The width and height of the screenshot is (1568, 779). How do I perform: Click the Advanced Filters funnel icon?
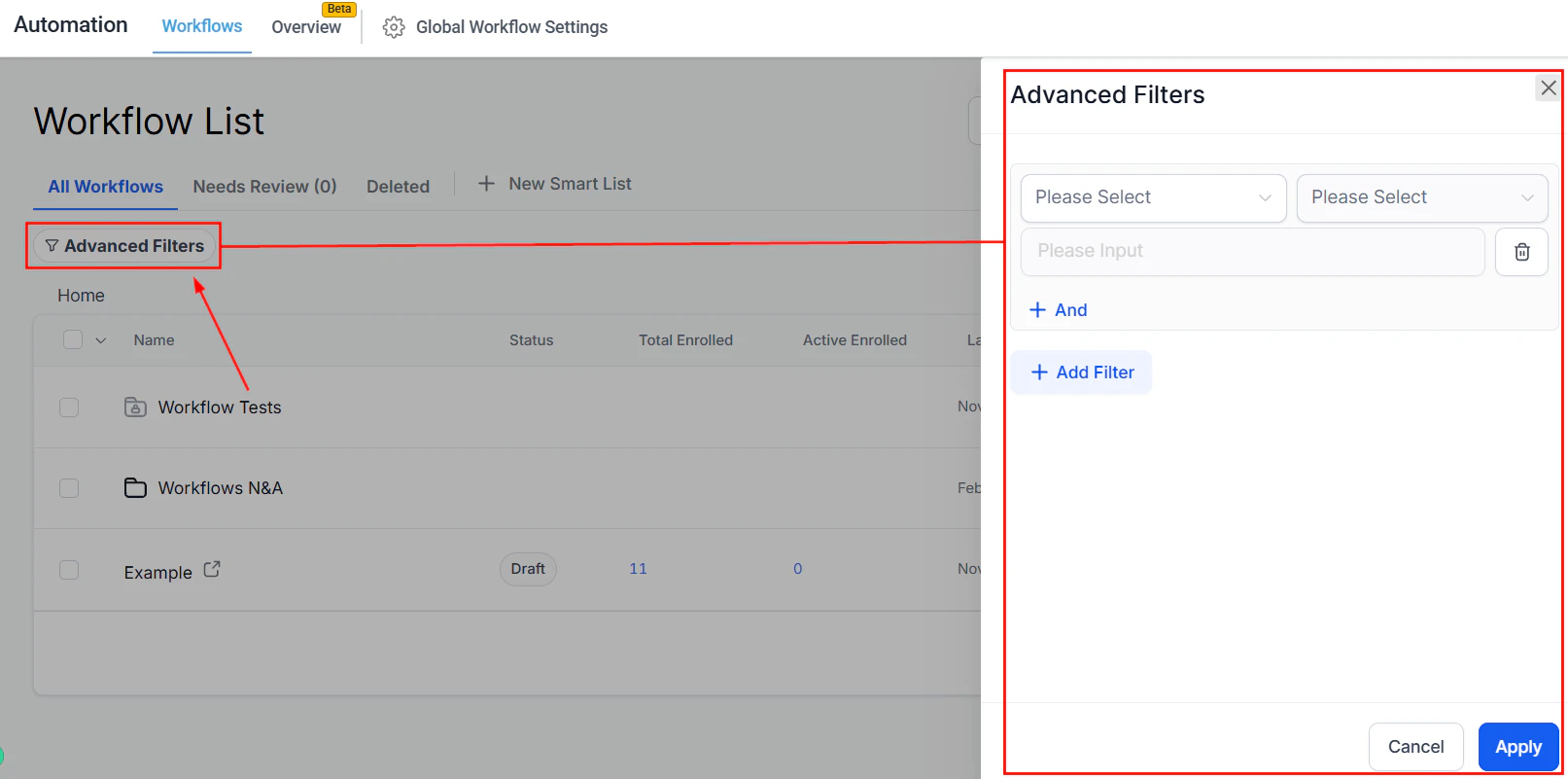click(x=52, y=246)
